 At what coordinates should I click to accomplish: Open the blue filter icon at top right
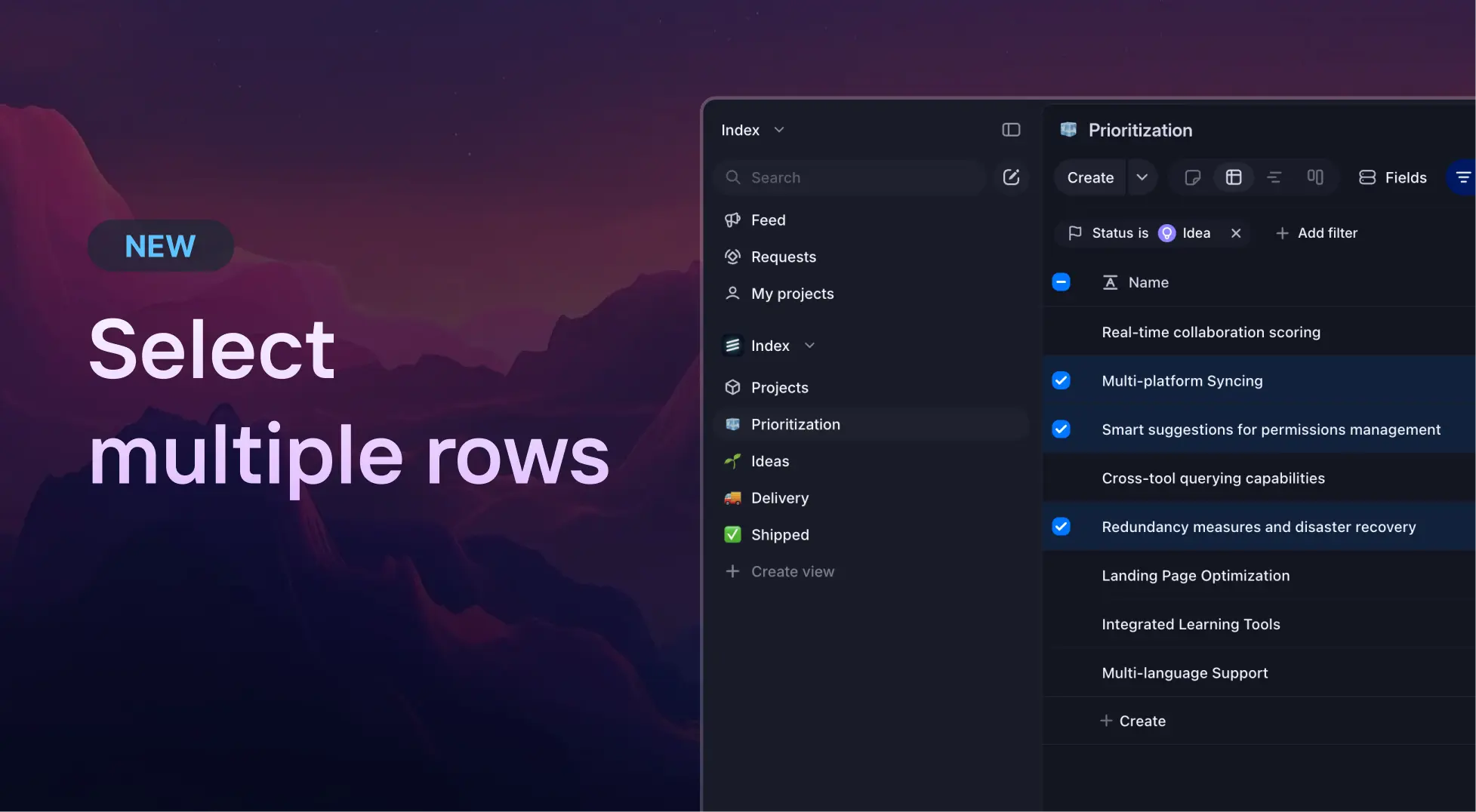1465,177
